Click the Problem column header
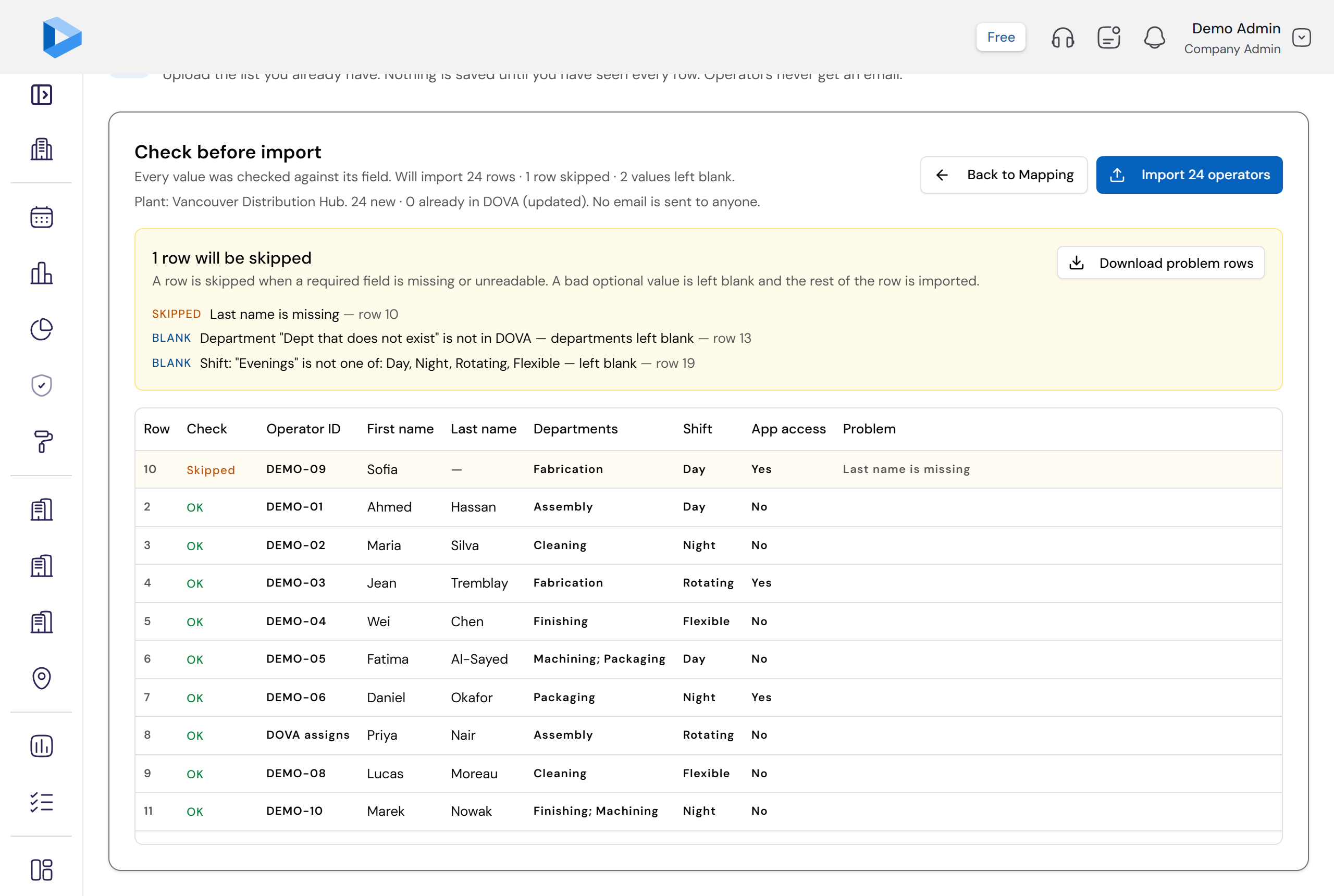The width and height of the screenshot is (1334, 896). (869, 429)
